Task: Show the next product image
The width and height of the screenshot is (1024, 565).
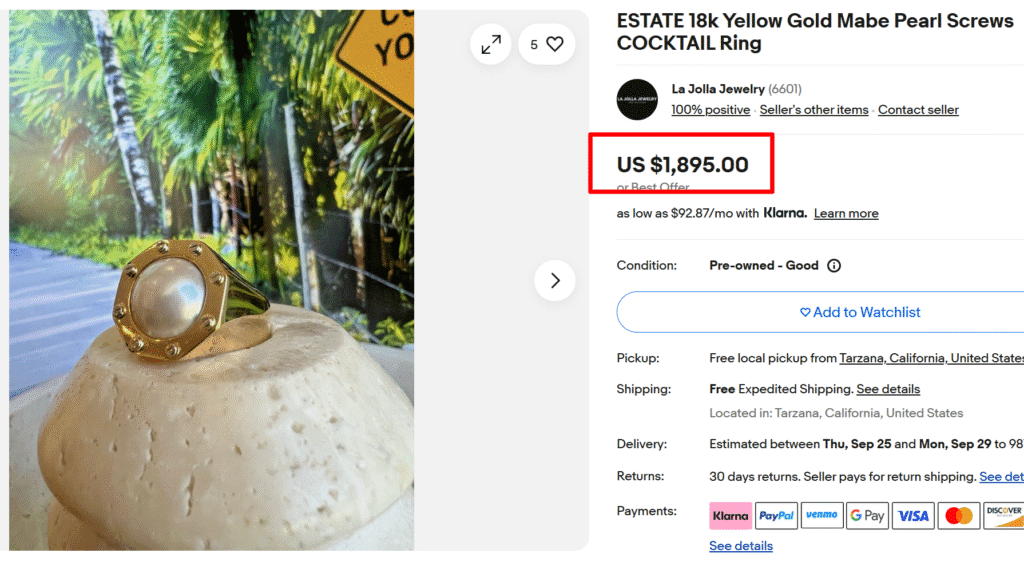Action: (x=555, y=281)
